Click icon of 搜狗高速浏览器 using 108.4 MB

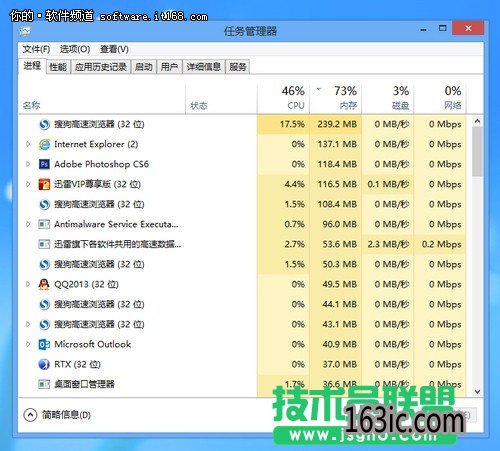click(x=44, y=204)
